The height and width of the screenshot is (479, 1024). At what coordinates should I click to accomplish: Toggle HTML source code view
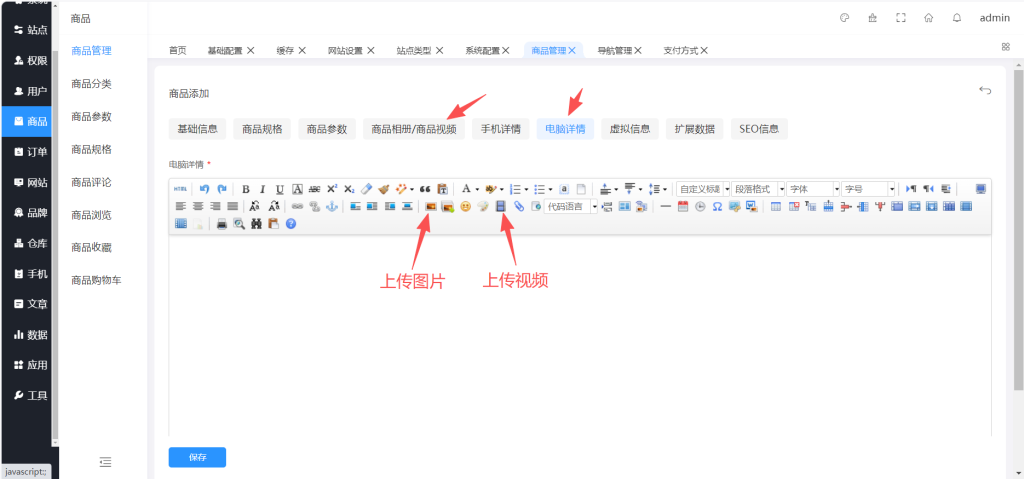click(x=180, y=189)
